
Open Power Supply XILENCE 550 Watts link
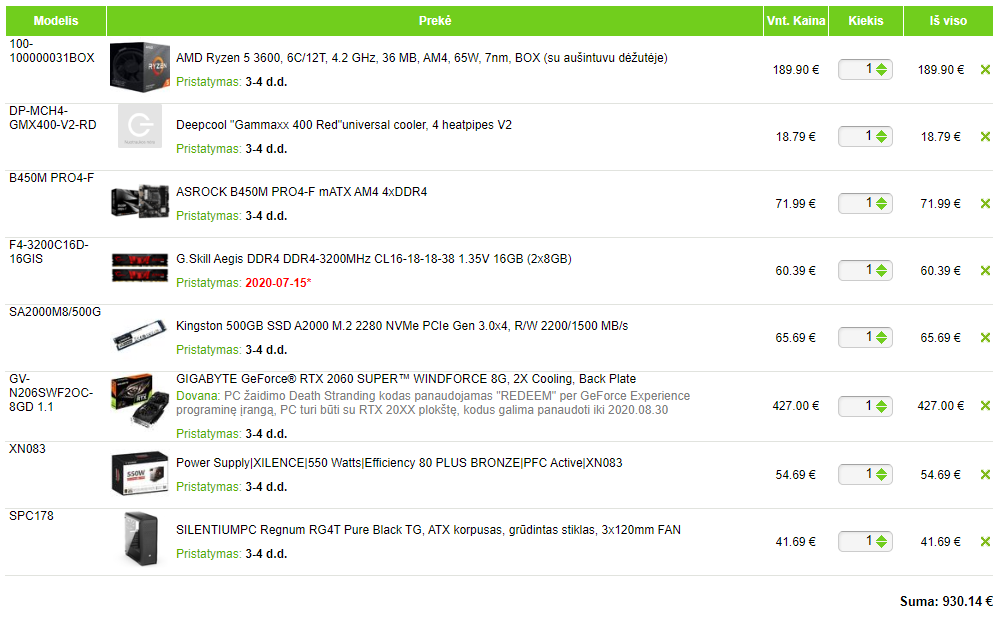pyautogui.click(x=399, y=463)
